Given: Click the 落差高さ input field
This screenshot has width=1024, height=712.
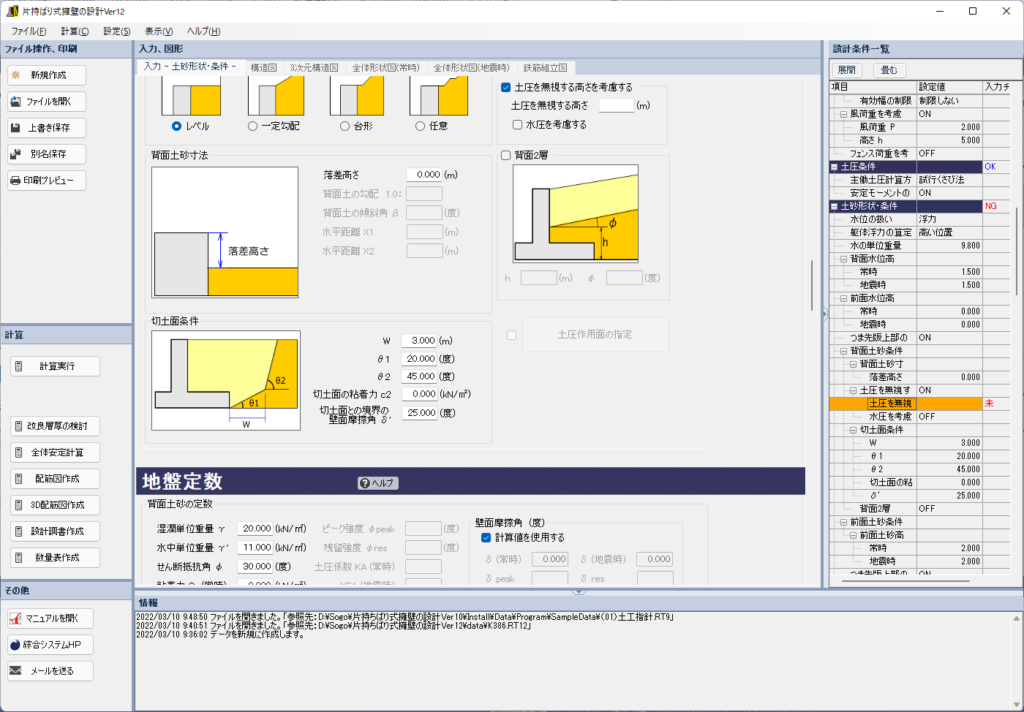Looking at the screenshot, I should point(424,174).
